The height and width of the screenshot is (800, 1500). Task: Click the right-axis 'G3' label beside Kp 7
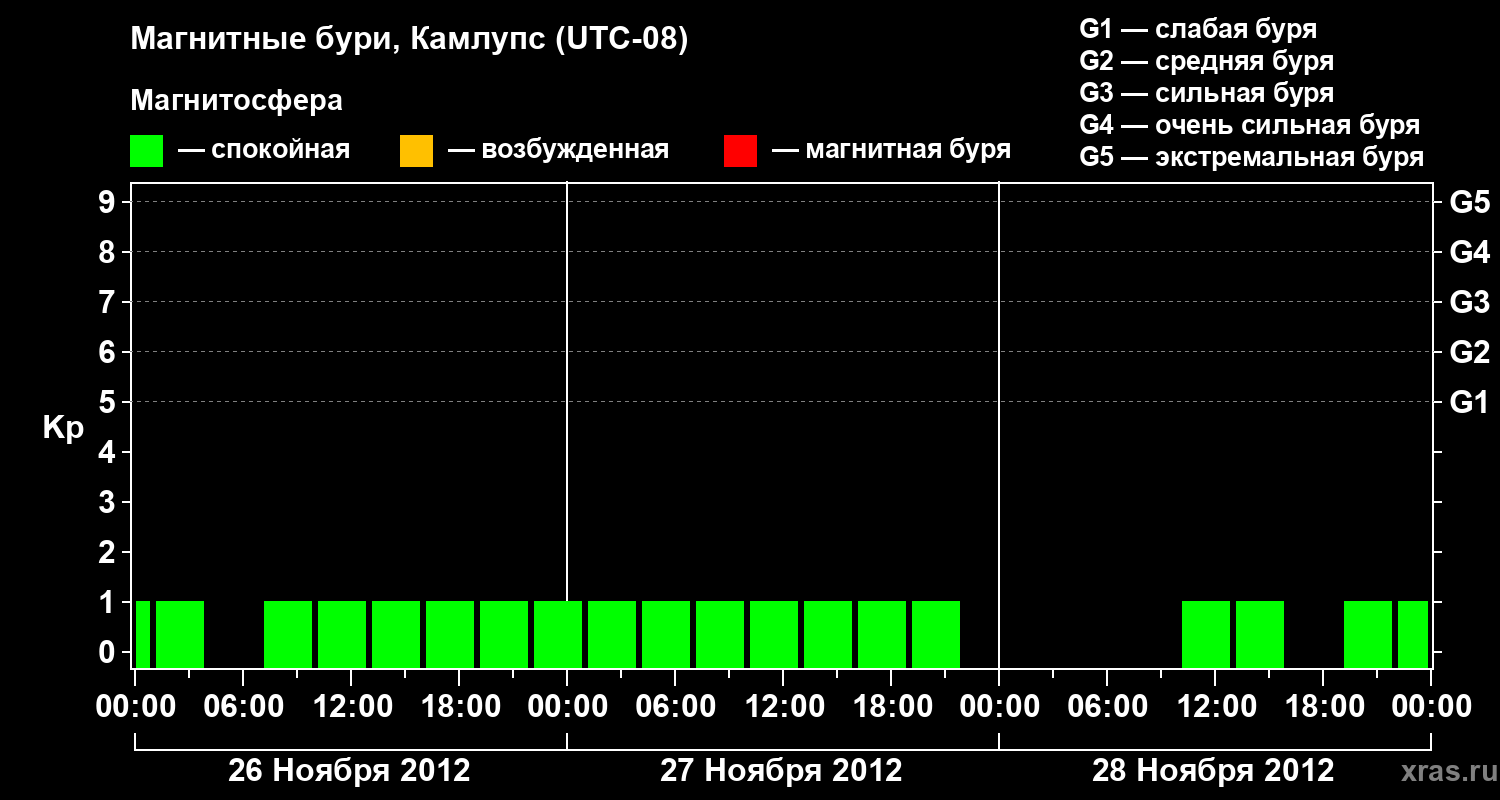(1470, 302)
